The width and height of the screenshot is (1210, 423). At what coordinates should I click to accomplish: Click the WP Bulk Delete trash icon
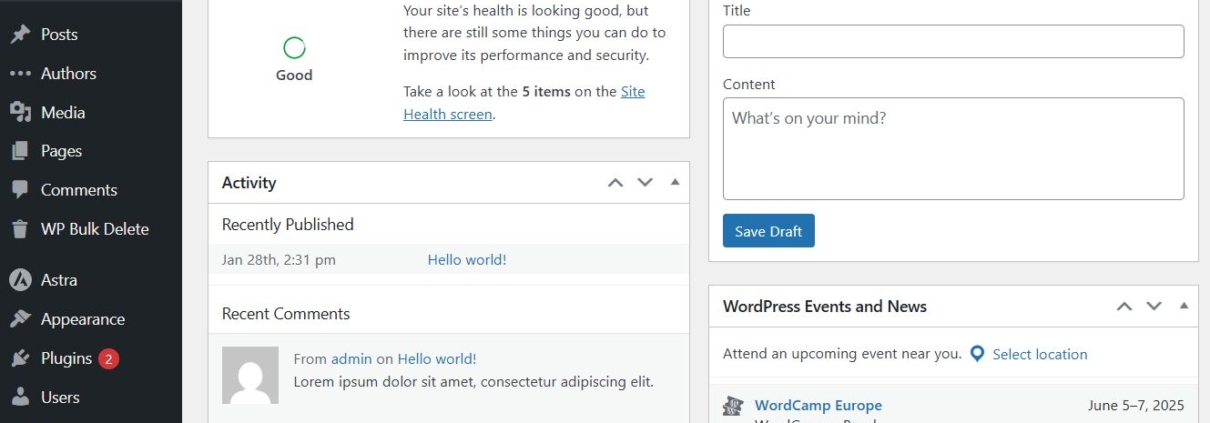(x=20, y=229)
